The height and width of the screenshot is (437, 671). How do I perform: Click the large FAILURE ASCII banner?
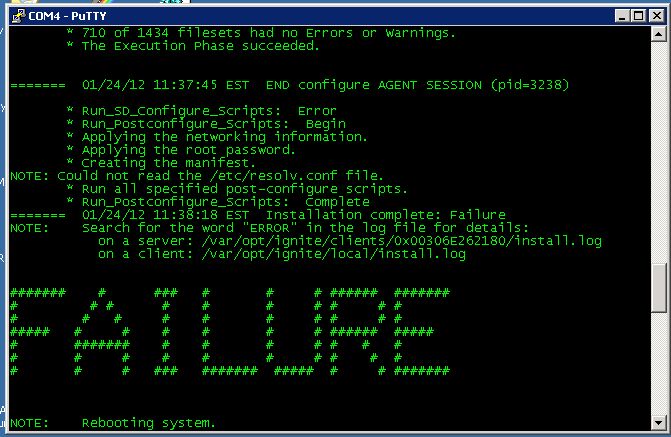point(230,331)
